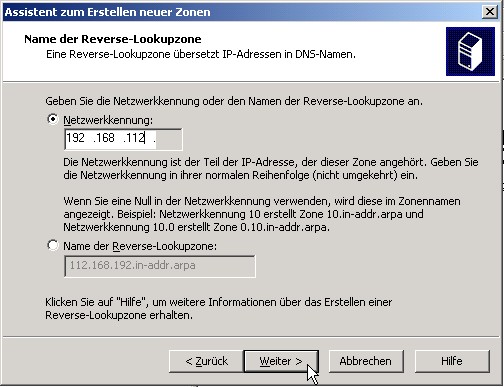Cancel the wizard with Abbrechen
The image size is (504, 387).
point(366,361)
